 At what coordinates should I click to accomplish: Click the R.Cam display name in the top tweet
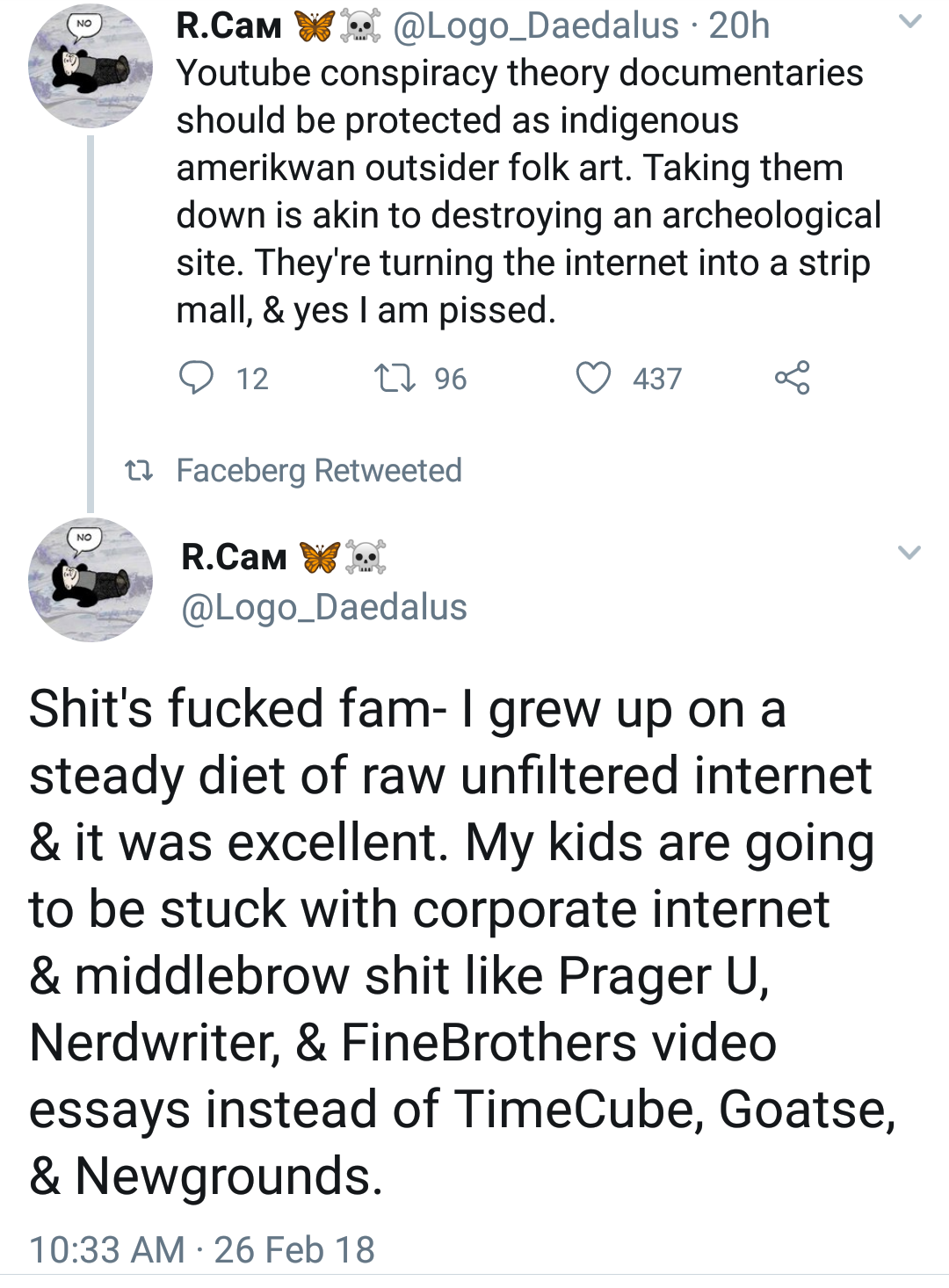[x=228, y=26]
